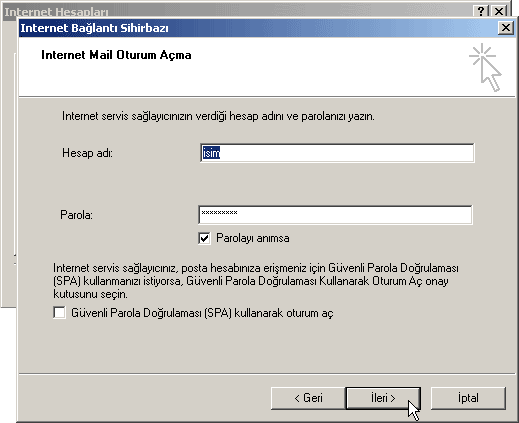
Task: Cancel the wizard with İptal
Action: [468, 398]
